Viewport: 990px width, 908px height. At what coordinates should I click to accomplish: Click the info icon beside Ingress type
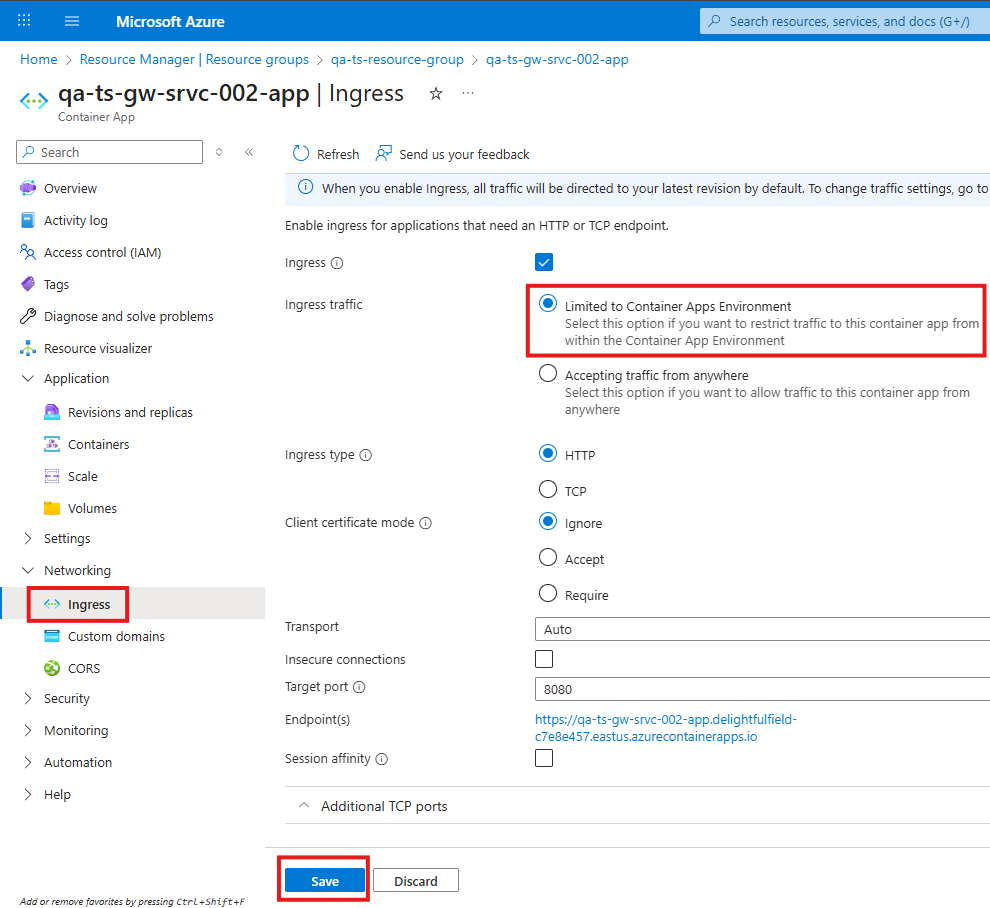(366, 455)
